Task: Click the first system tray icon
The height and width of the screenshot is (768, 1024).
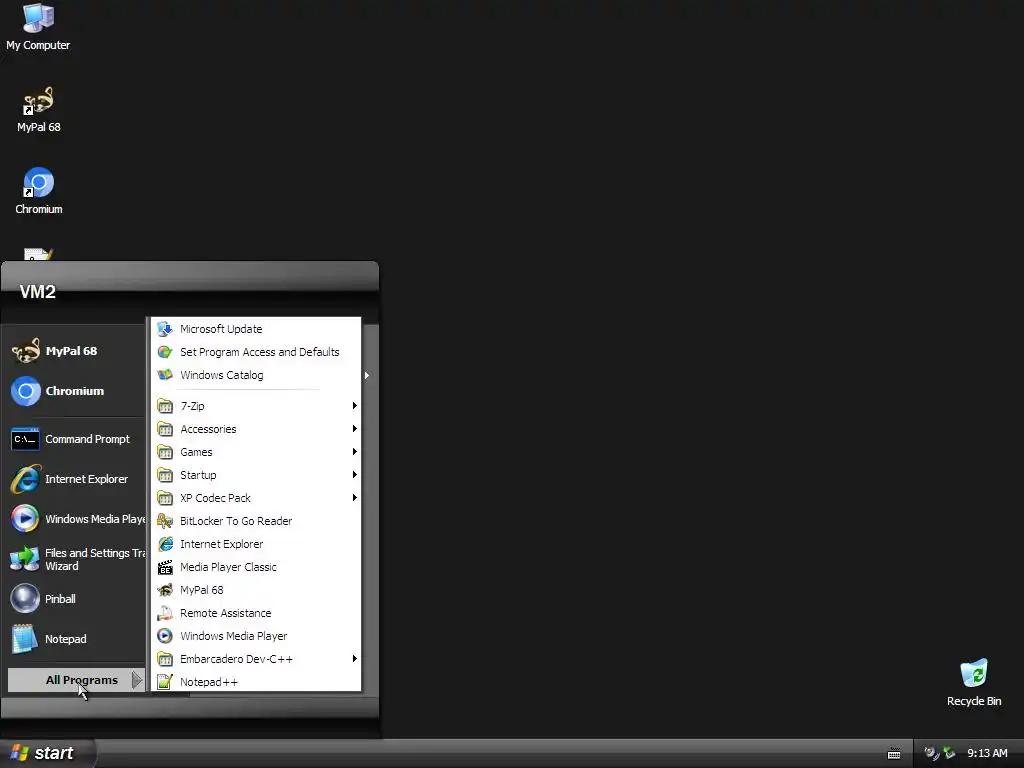Action: pos(931,753)
